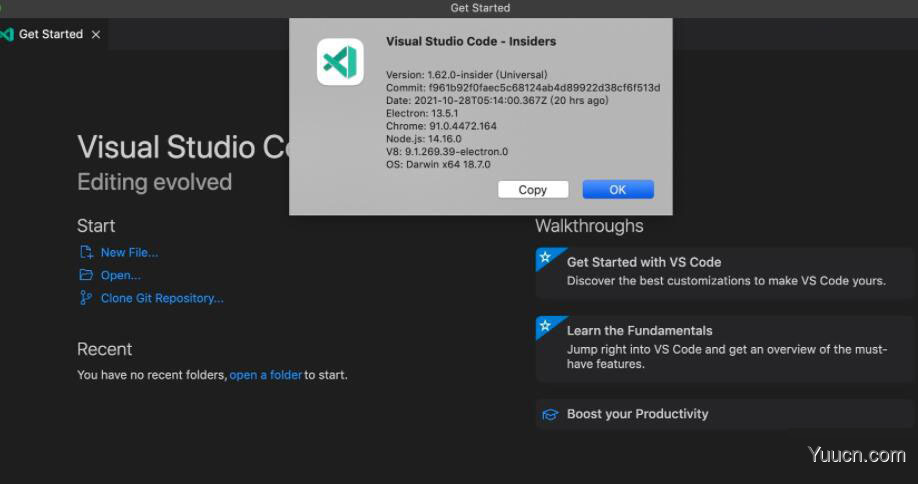Click the Clone Git Repository branch icon
The width and height of the screenshot is (918, 484).
[86, 298]
